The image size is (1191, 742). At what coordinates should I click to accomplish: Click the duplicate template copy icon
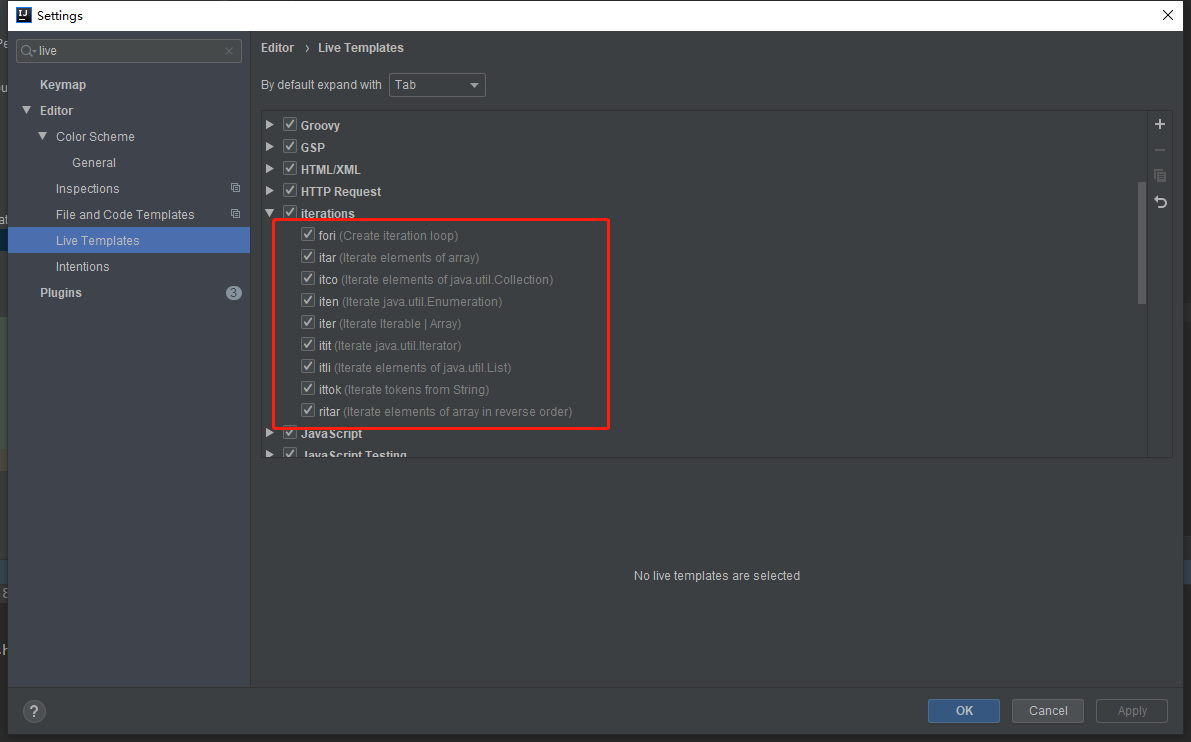[1160, 176]
